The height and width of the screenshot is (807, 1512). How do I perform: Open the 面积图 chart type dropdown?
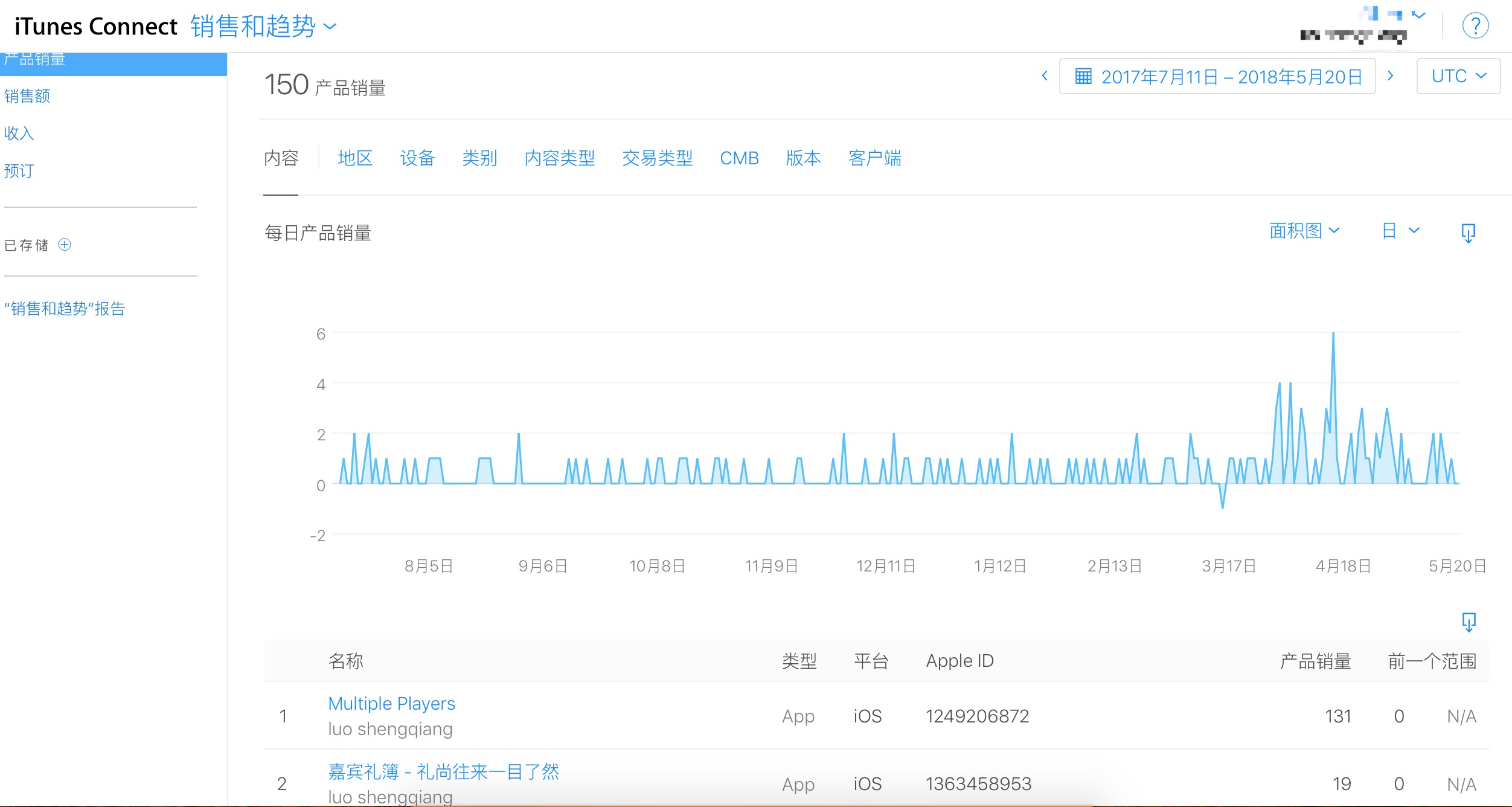coord(1304,231)
